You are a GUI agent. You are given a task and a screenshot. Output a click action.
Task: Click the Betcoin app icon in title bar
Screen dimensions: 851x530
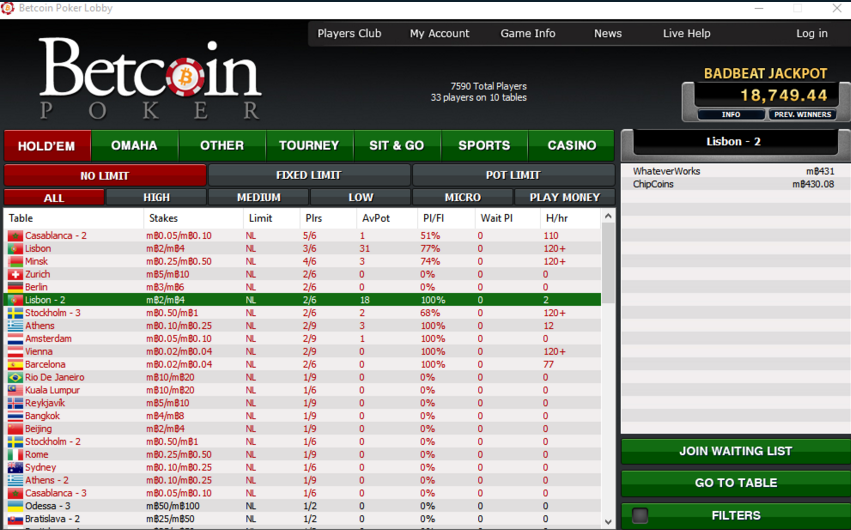coord(8,8)
